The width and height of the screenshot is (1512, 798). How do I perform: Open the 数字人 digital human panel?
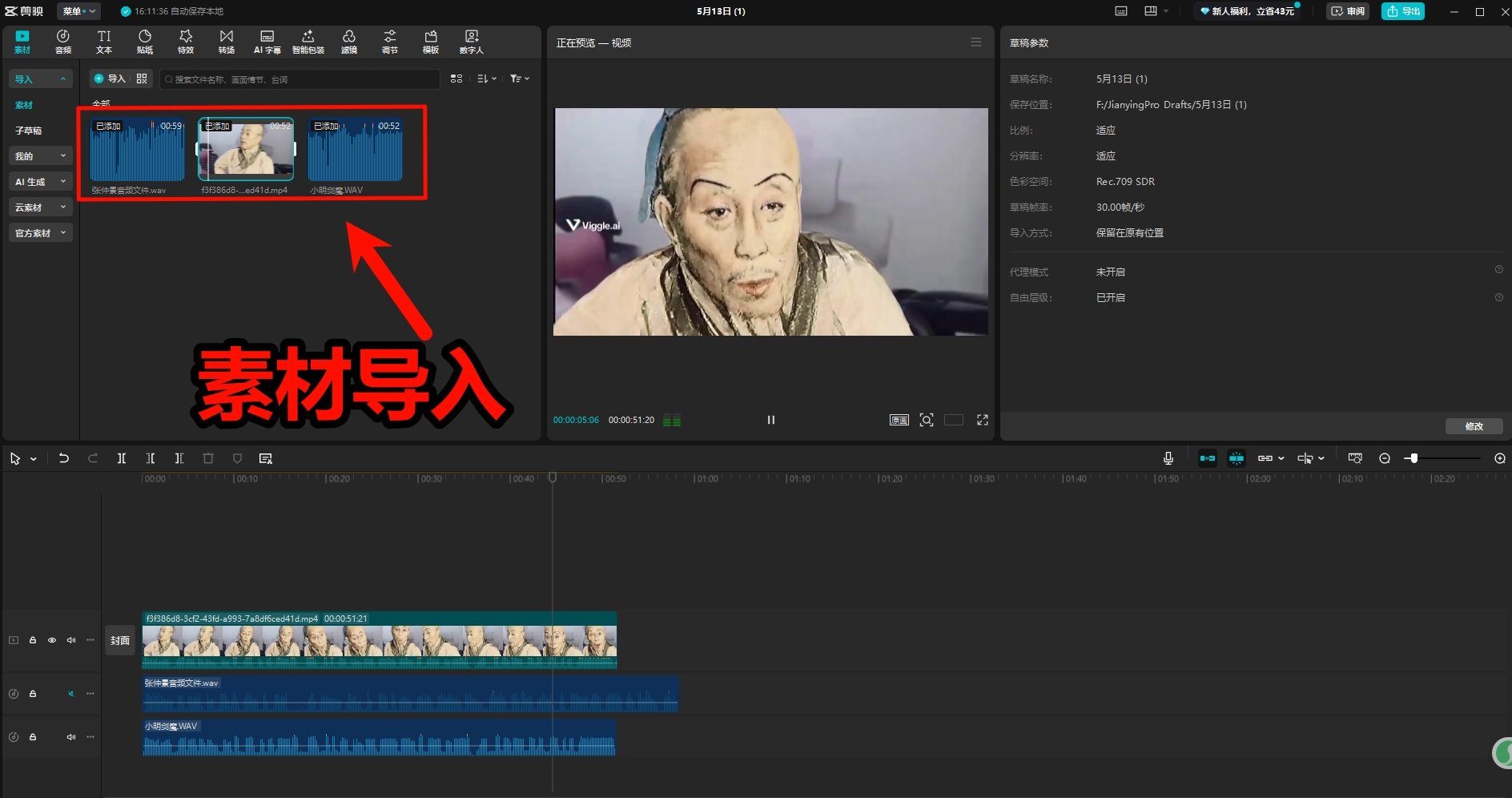coord(472,42)
